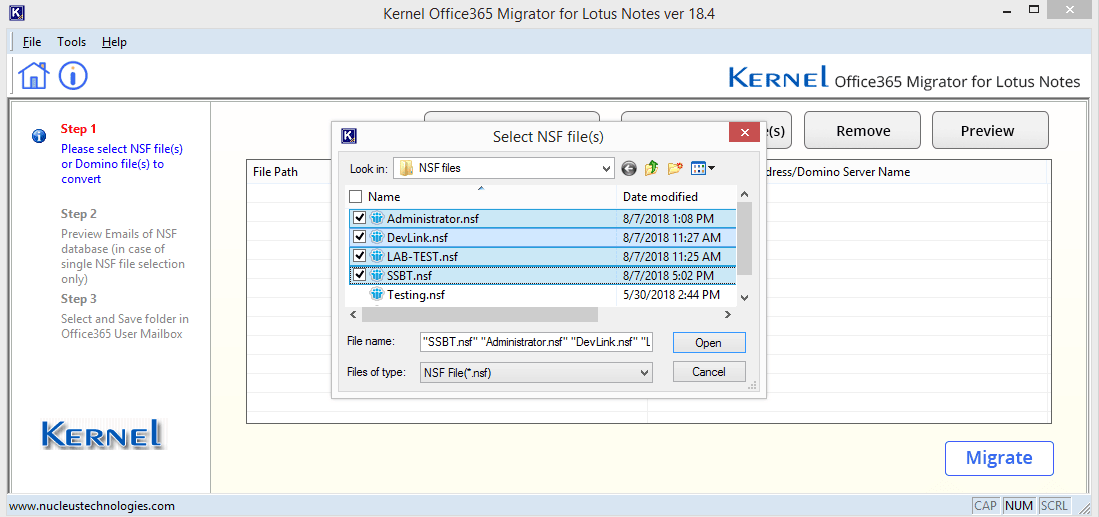Click the CAP indicator in status bar
Screen dimensions: 1099x517
[x=985, y=506]
